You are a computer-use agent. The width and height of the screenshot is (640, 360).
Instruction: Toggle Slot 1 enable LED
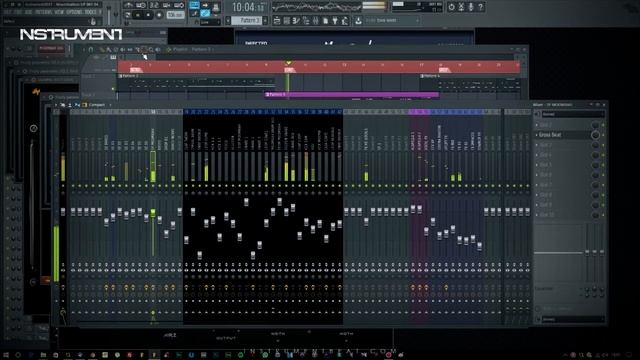[x=603, y=125]
